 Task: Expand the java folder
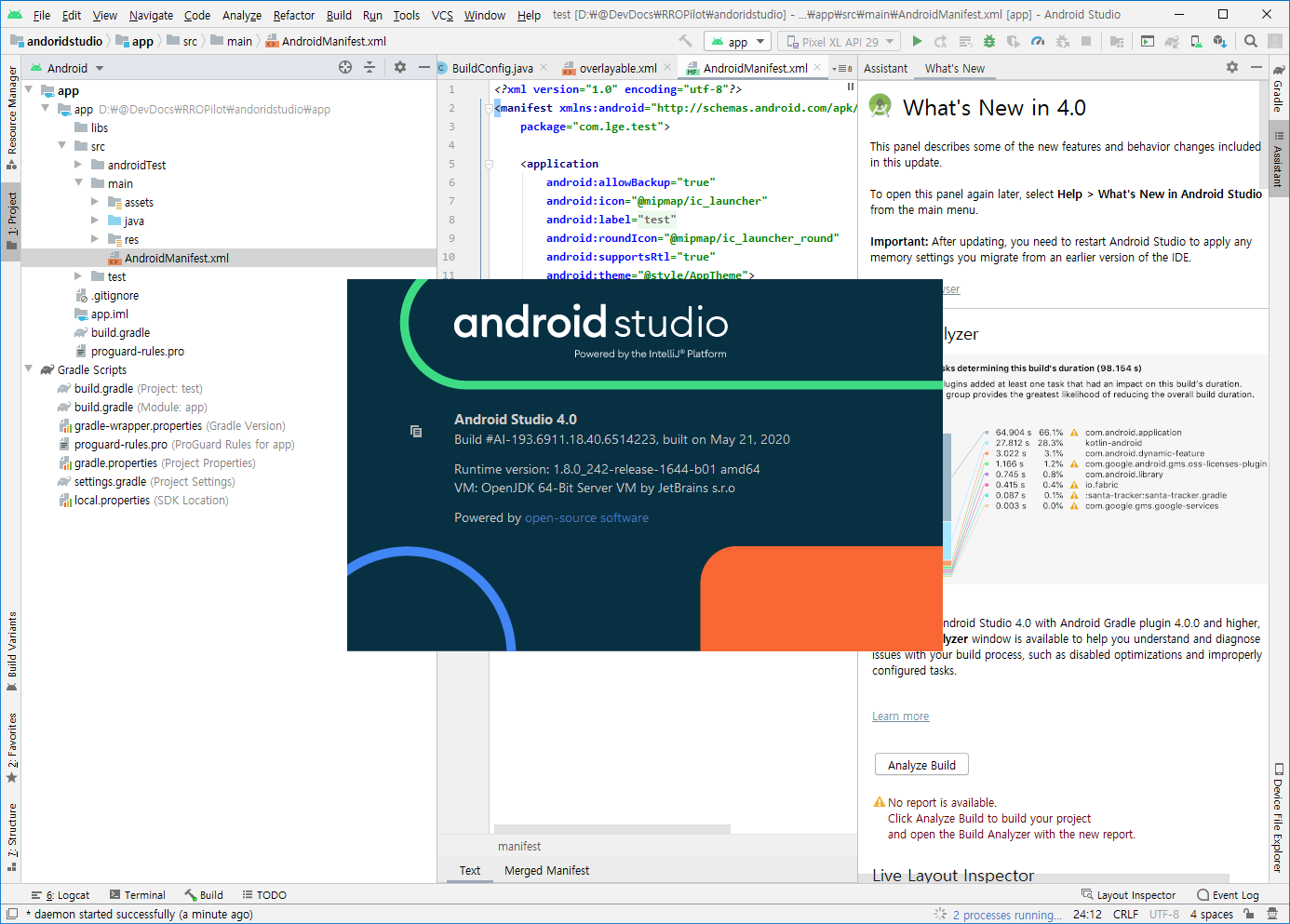tap(96, 221)
